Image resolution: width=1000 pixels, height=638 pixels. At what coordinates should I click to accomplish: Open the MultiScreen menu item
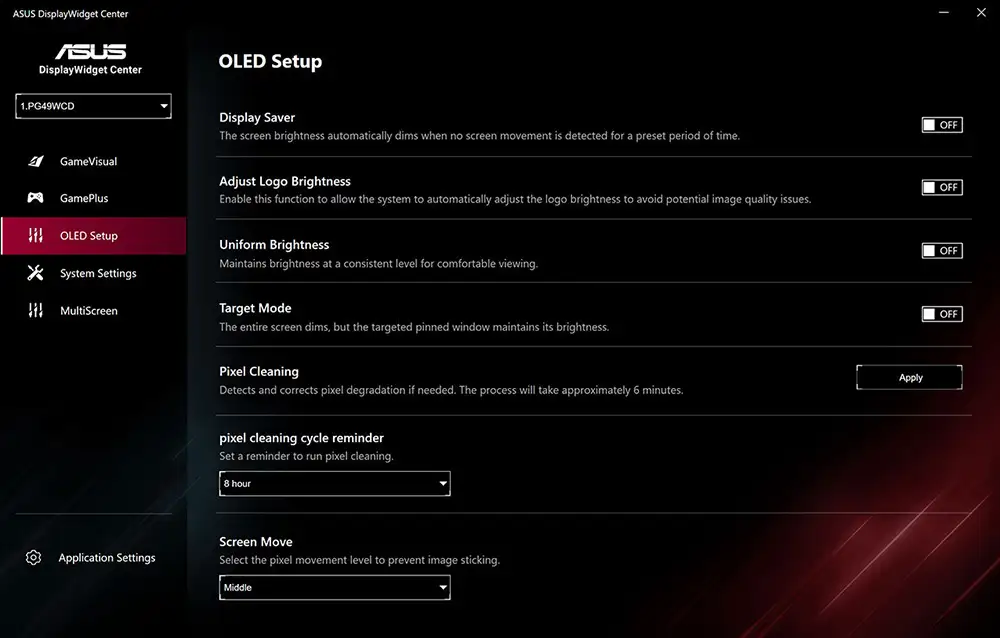88,311
